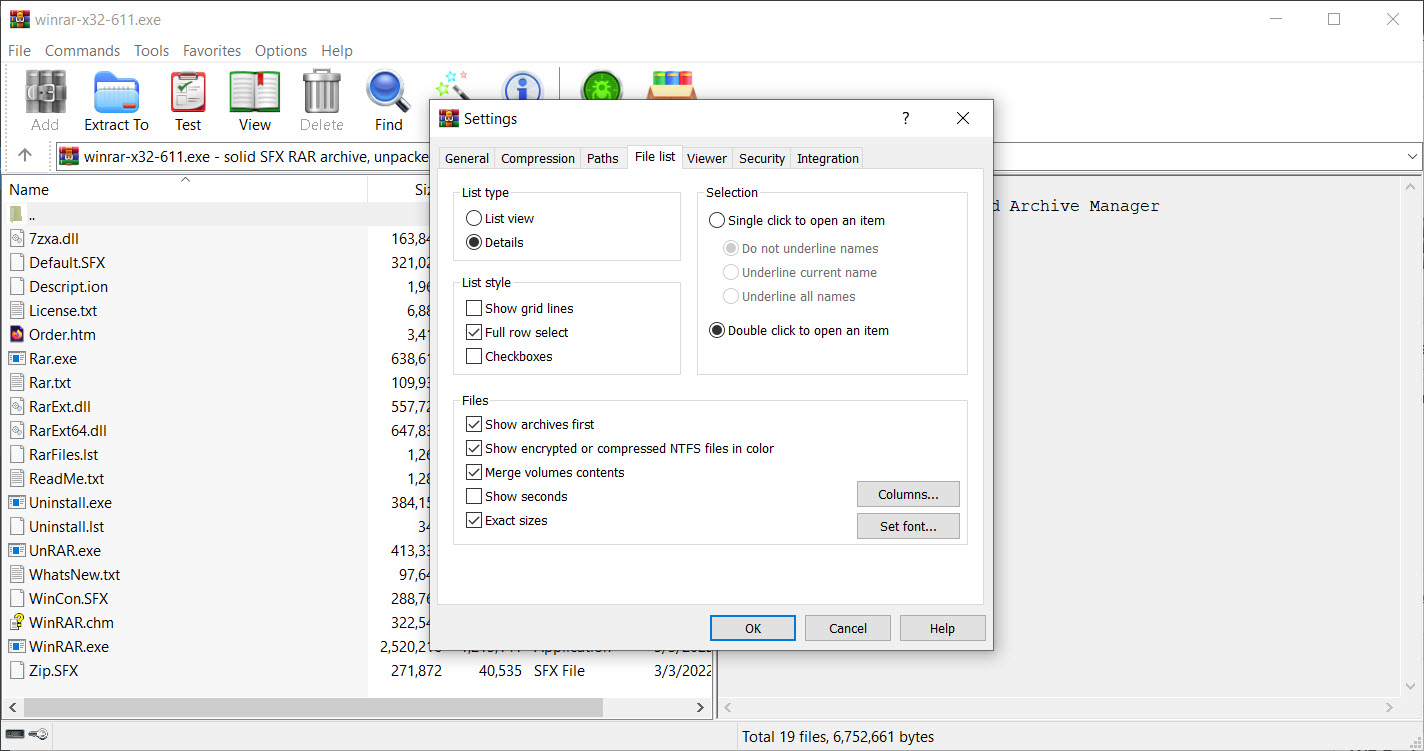The height and width of the screenshot is (751, 1424).
Task: Open the Commands menu
Action: pos(82,50)
